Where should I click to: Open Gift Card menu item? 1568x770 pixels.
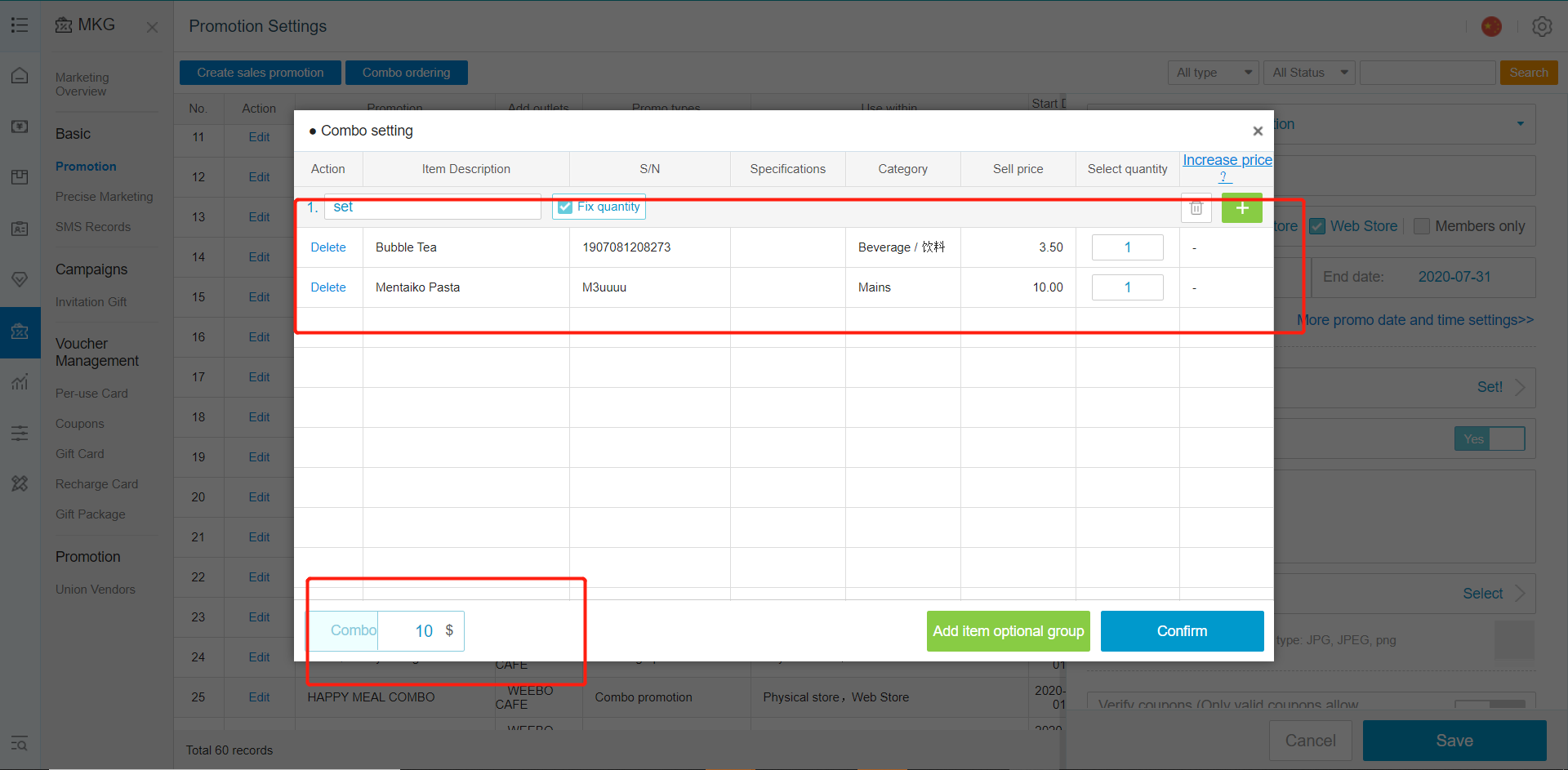point(79,454)
